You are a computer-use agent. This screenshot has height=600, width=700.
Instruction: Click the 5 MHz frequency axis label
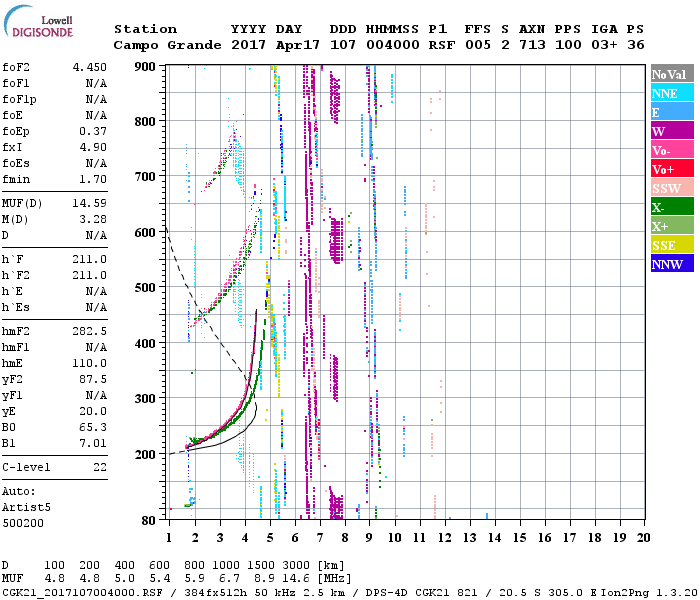[x=270, y=538]
